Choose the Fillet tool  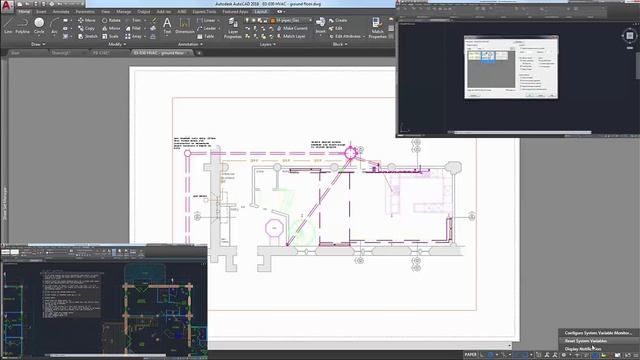click(133, 28)
